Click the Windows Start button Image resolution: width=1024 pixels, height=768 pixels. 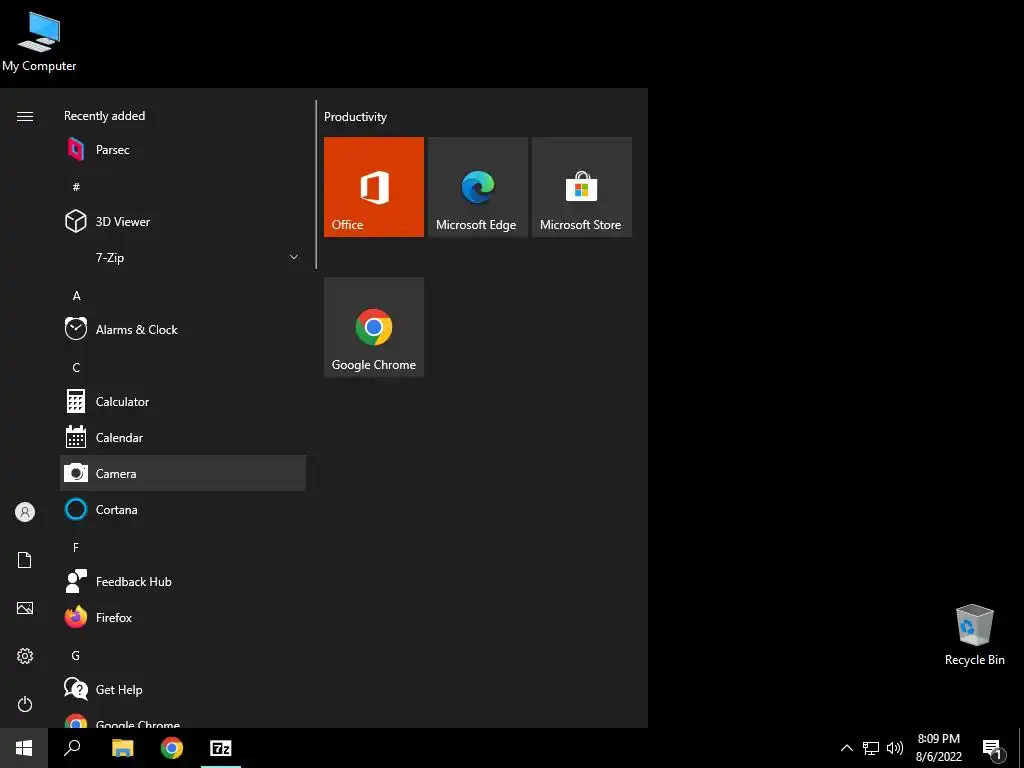[24, 748]
